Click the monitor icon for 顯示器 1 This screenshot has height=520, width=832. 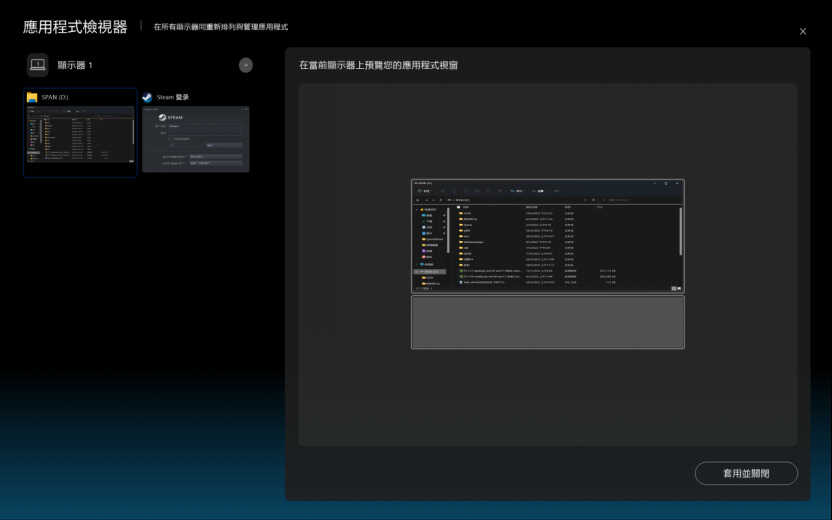37,65
